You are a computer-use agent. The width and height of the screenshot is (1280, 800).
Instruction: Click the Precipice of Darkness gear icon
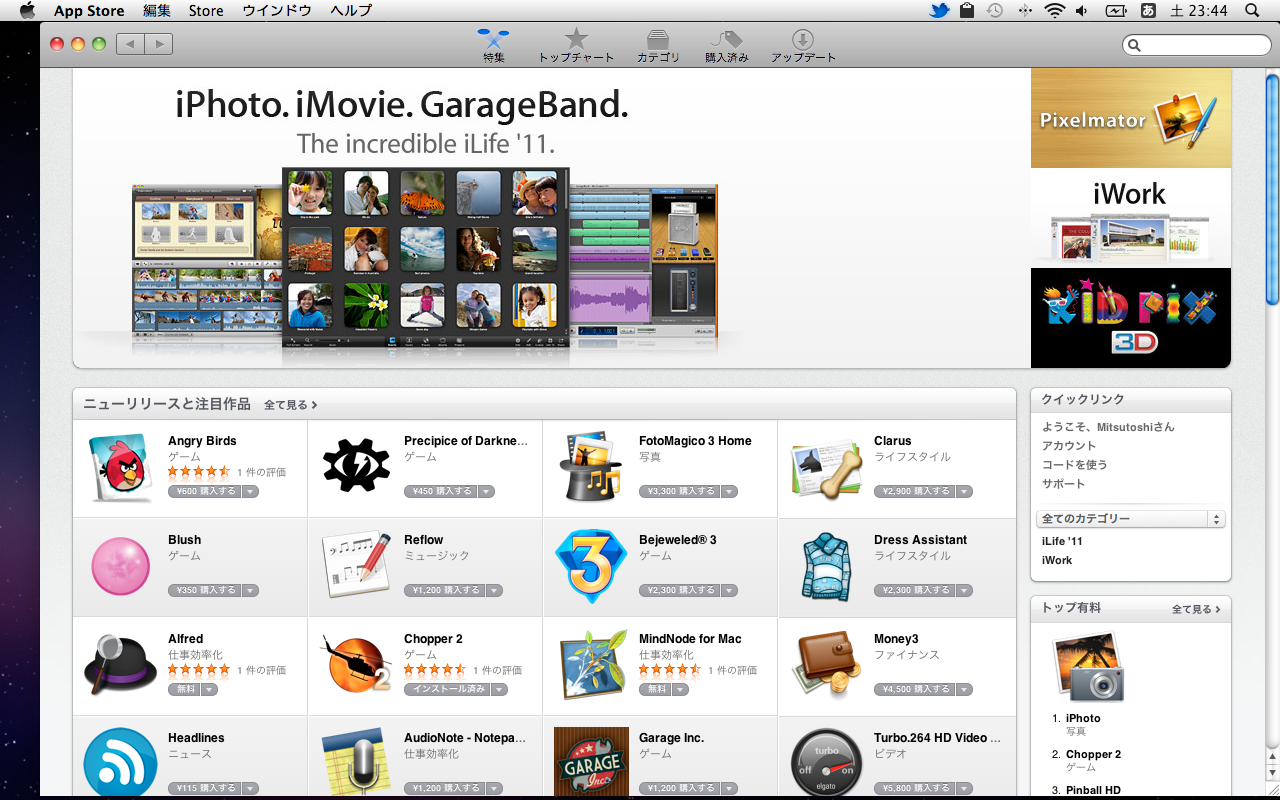click(356, 466)
